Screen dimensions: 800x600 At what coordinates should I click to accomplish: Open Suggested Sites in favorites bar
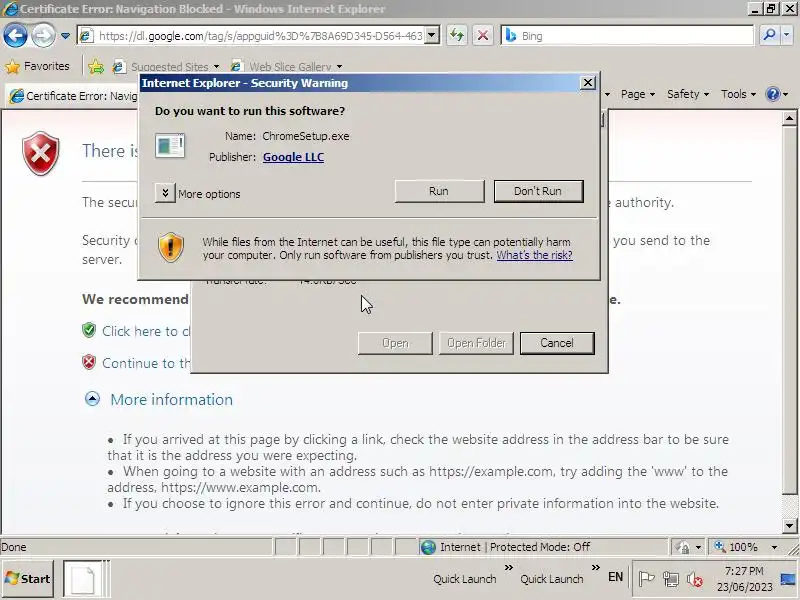[166, 67]
